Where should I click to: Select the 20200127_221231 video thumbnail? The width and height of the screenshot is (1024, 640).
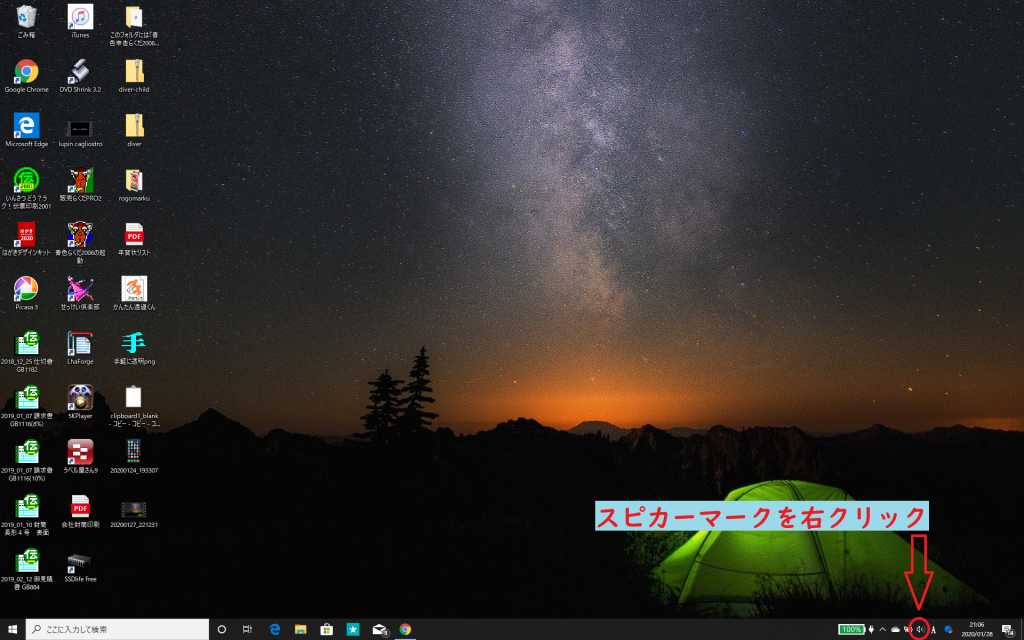coord(134,508)
